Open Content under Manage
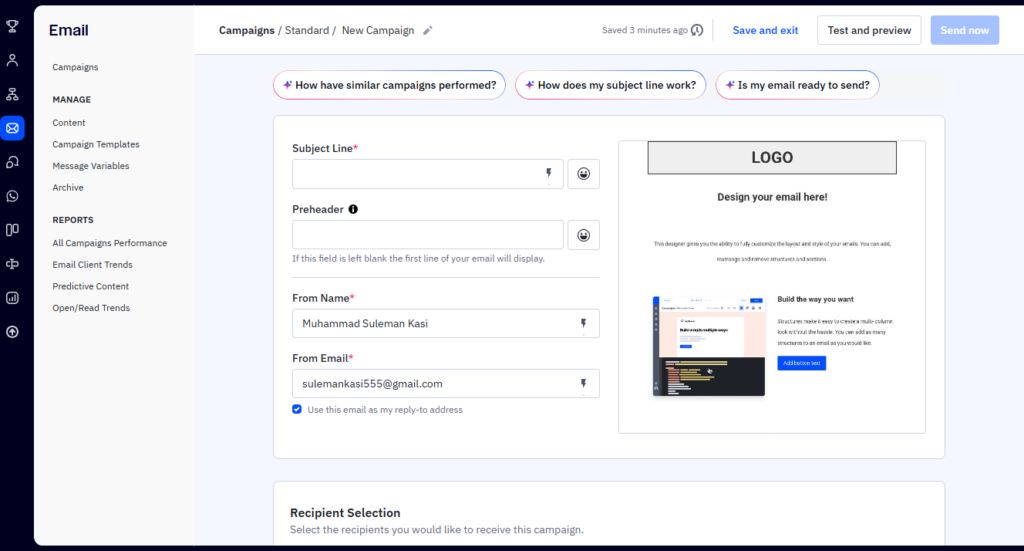 (69, 123)
